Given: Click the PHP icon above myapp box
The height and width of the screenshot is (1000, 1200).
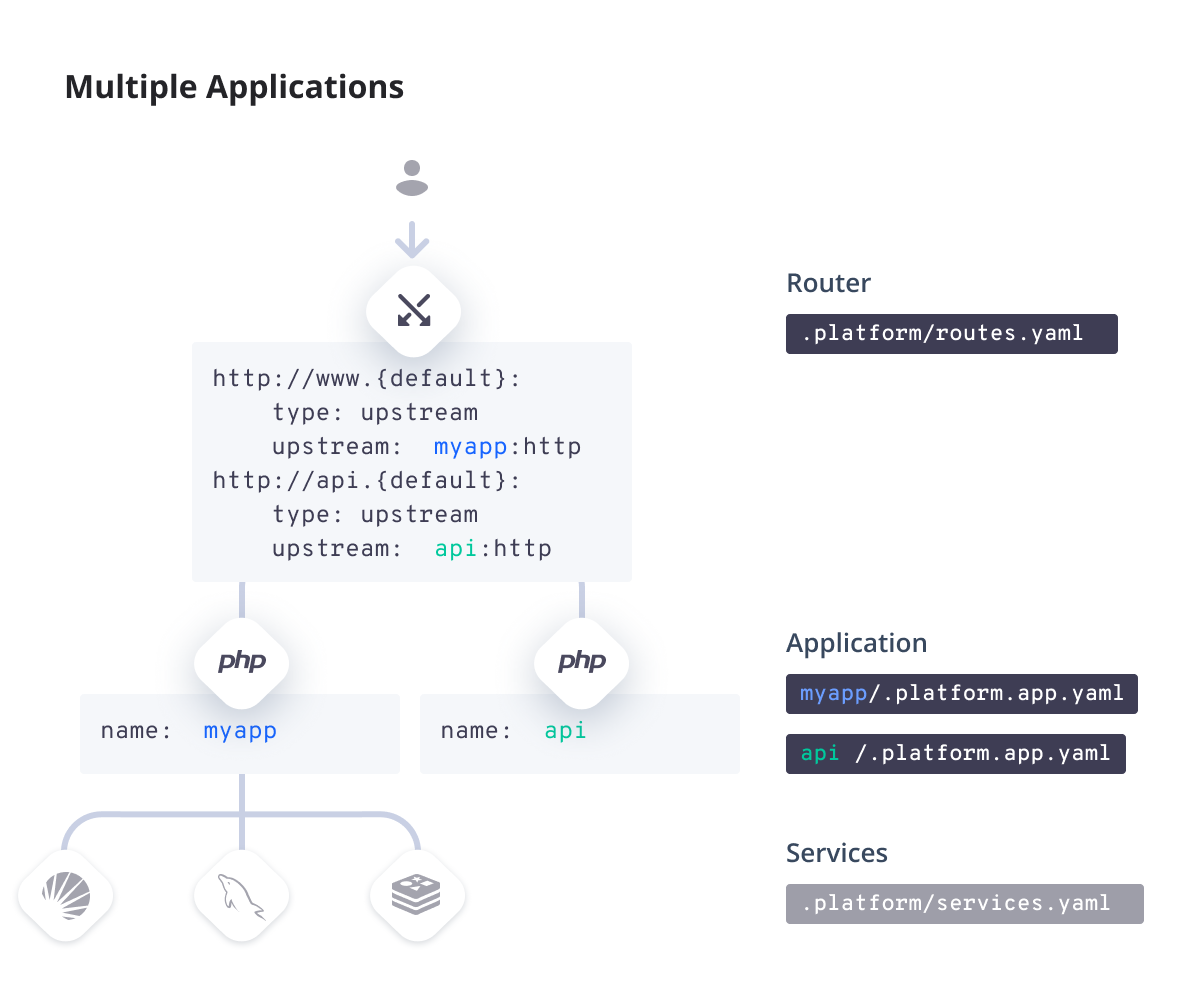Looking at the screenshot, I should click(242, 662).
